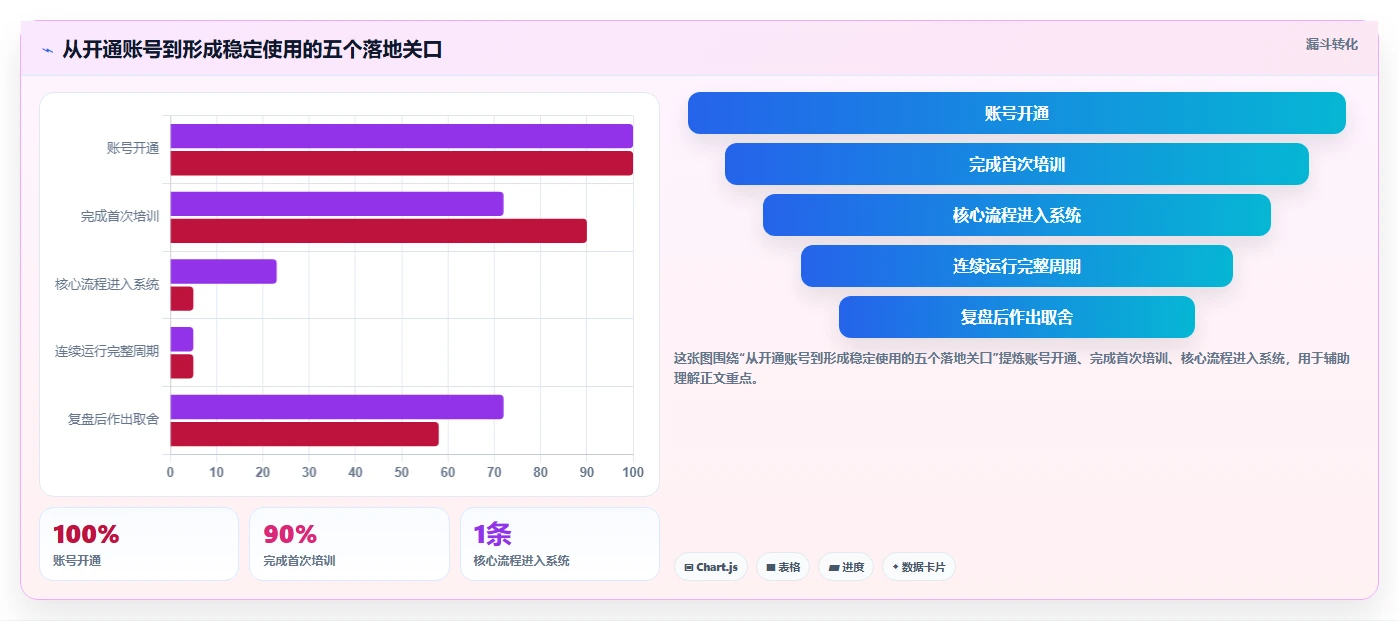Click the 复盘后作出取舍 funnel stage bar
This screenshot has height=621, width=1399.
[1016, 317]
